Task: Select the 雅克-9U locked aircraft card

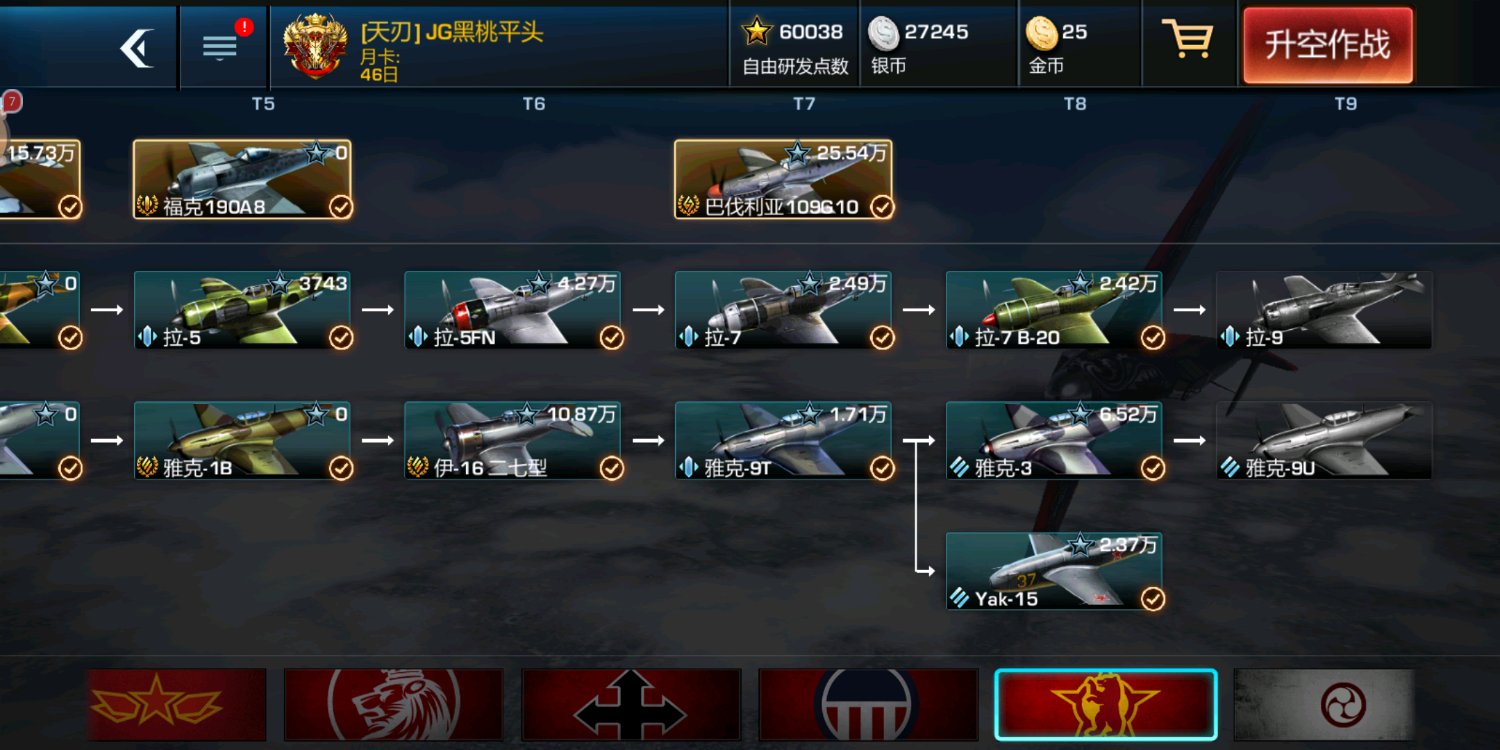Action: pyautogui.click(x=1324, y=440)
